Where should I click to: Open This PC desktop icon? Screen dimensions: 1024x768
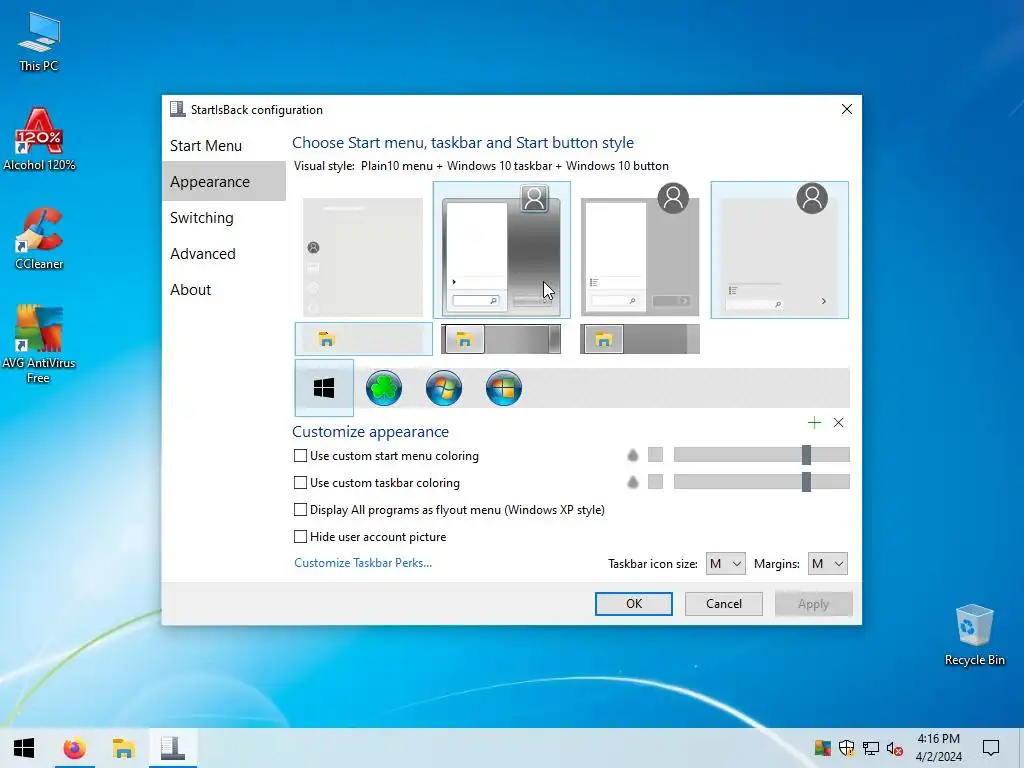pos(39,42)
